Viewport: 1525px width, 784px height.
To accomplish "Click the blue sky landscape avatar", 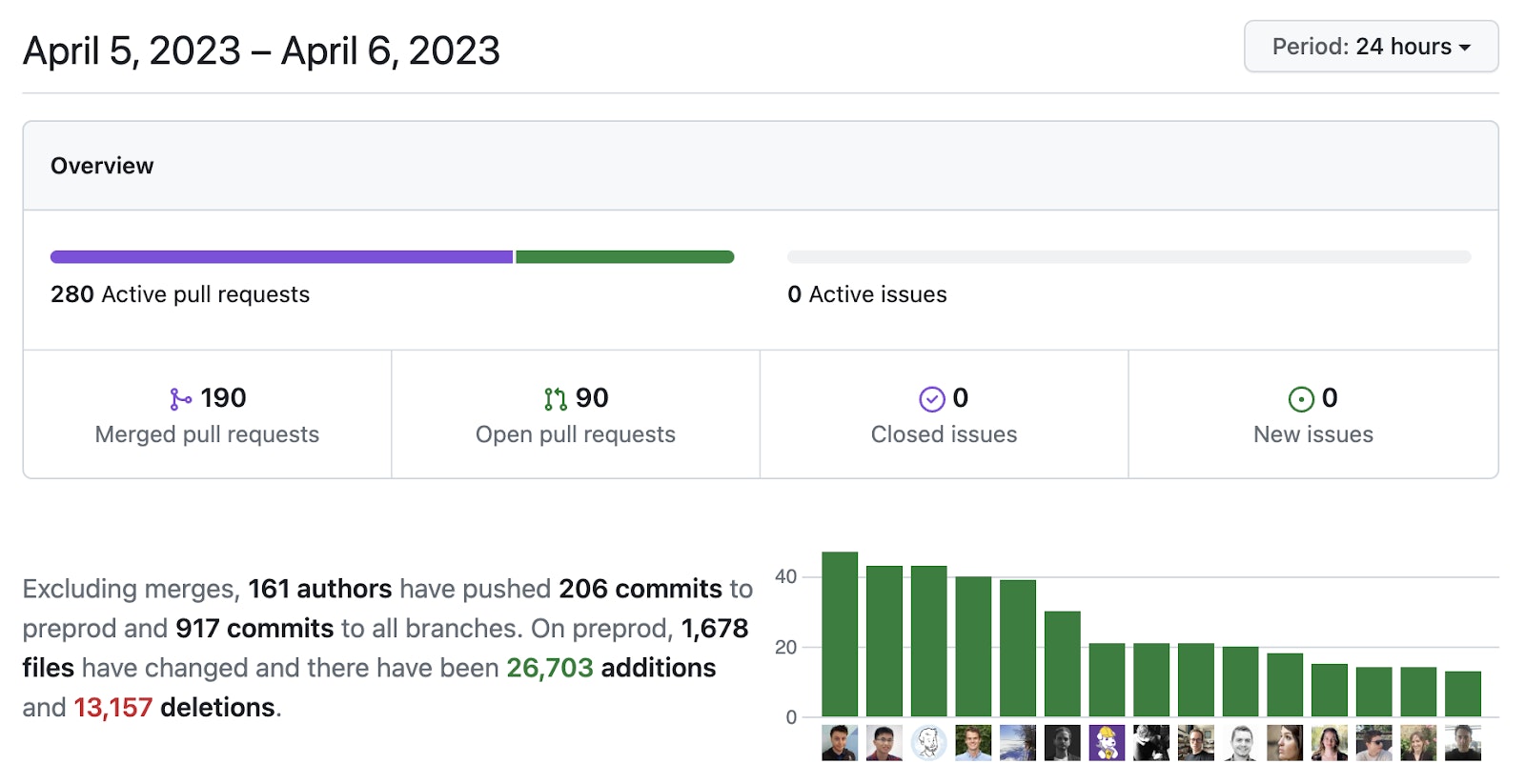I will 1018,743.
